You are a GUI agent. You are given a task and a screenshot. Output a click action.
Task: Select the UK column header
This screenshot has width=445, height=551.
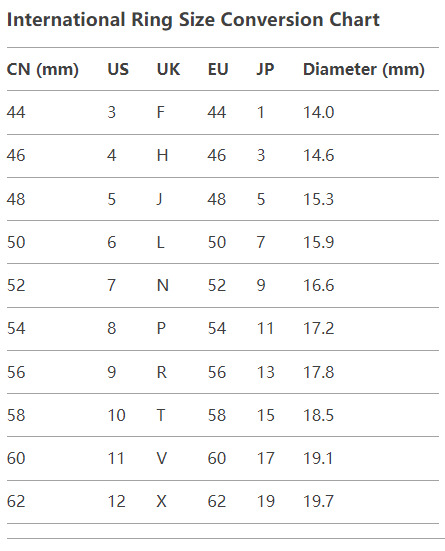[x=168, y=69]
